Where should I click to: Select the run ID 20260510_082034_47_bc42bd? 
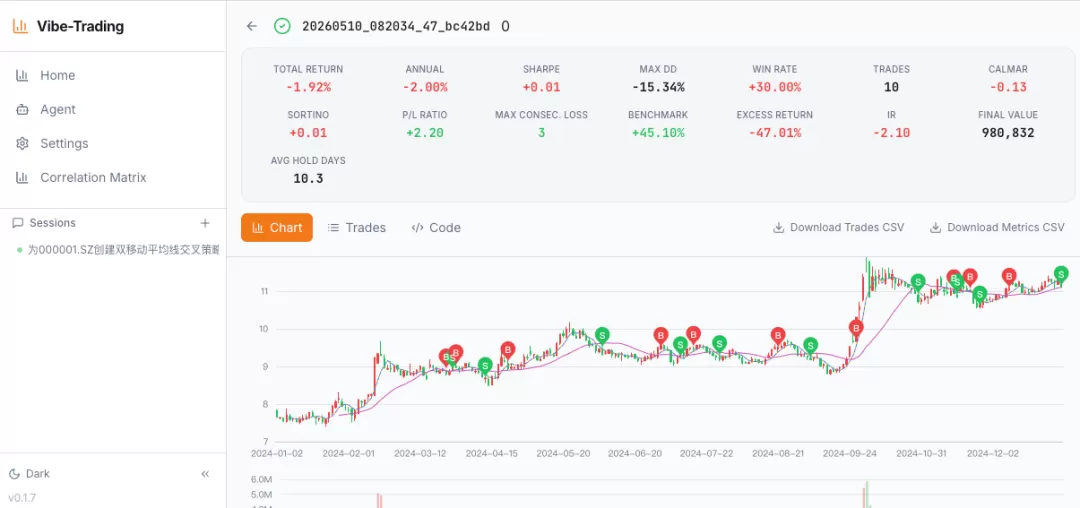[x=396, y=26]
